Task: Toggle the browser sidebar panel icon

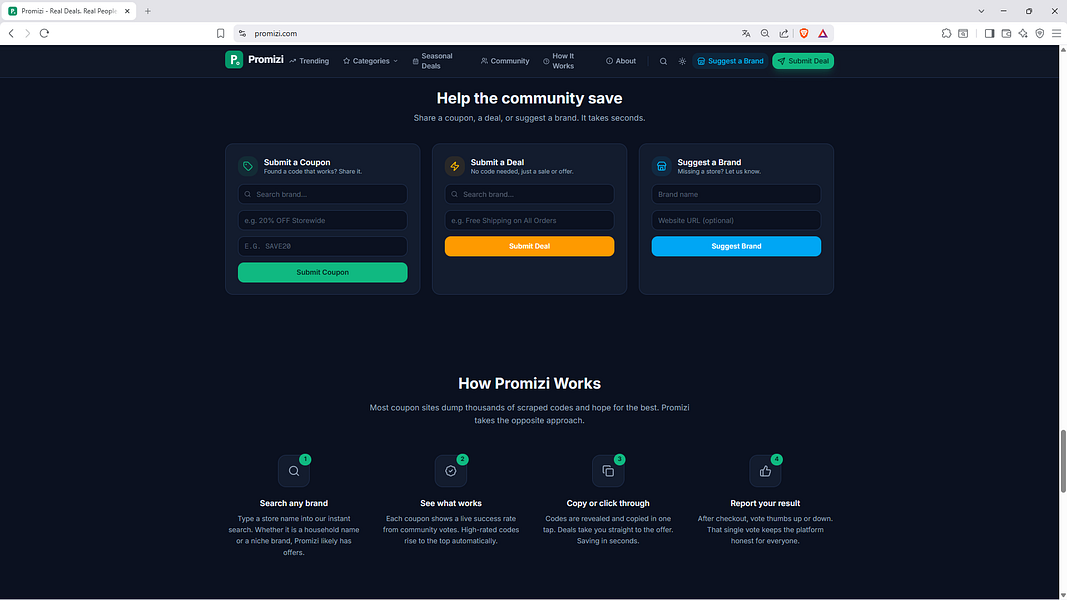Action: coord(989,33)
